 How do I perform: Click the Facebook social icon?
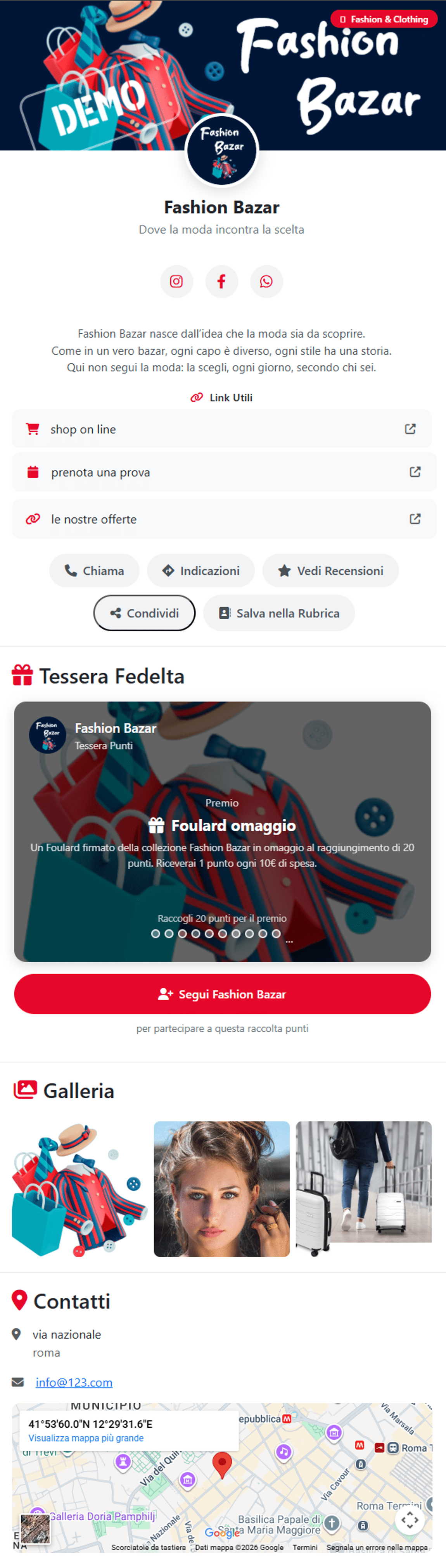point(221,281)
